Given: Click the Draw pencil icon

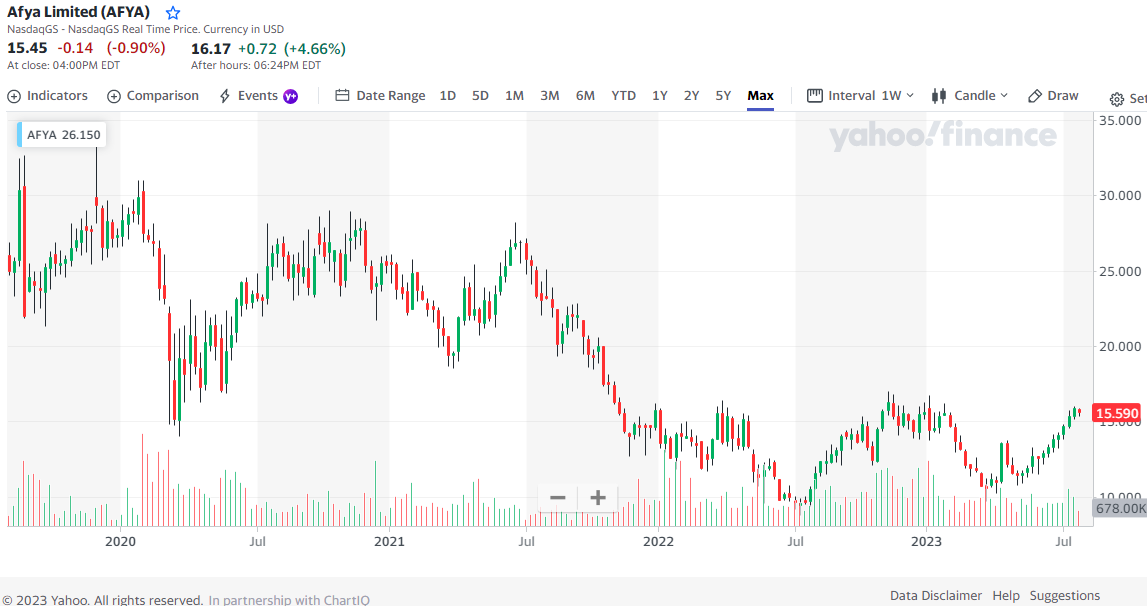Looking at the screenshot, I should click(x=1034, y=96).
